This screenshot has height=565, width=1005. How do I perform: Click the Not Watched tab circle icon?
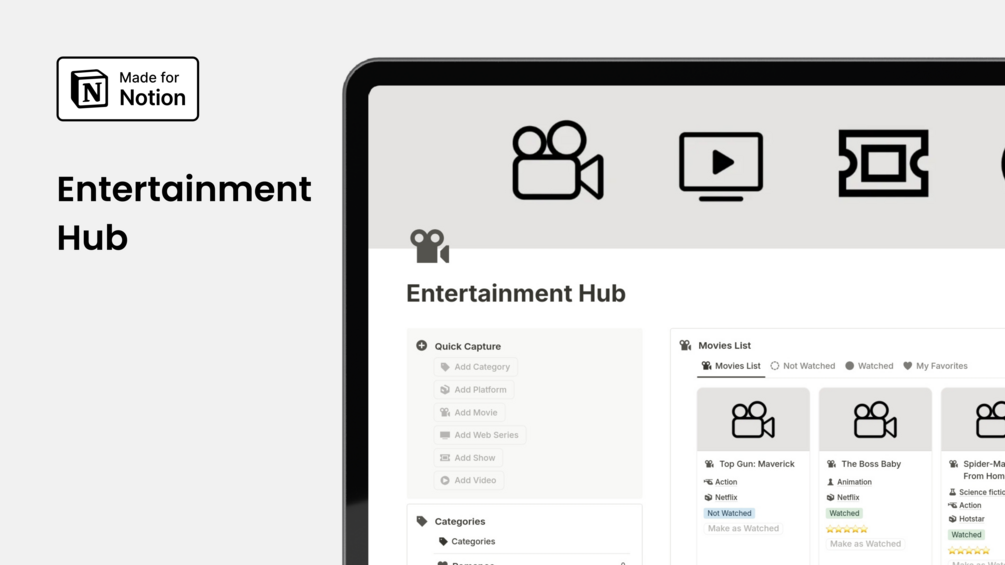pos(775,366)
